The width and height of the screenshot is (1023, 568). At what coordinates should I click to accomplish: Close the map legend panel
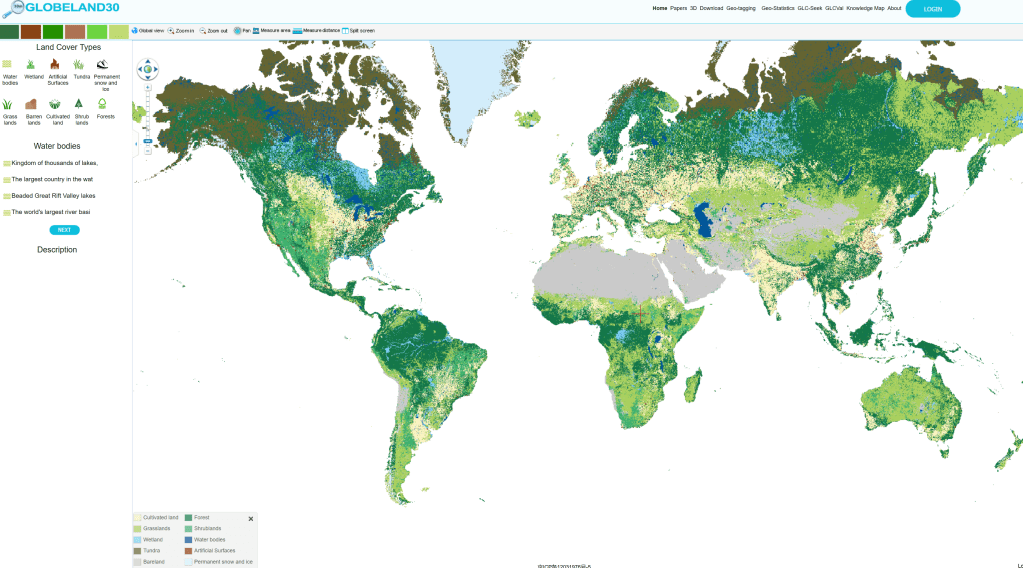coord(251,519)
